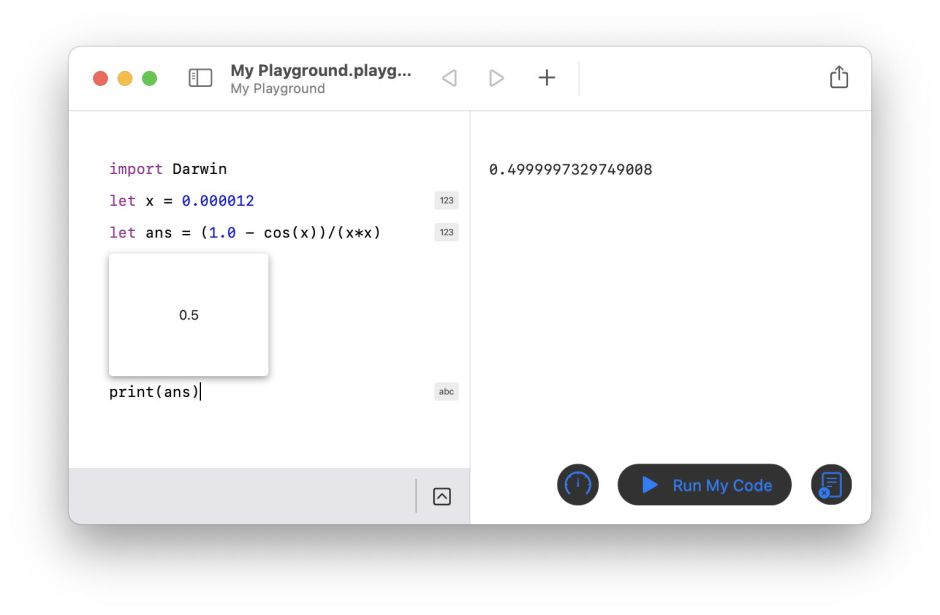Click the 0.5 inline result popup
940x615 pixels.
tap(189, 315)
